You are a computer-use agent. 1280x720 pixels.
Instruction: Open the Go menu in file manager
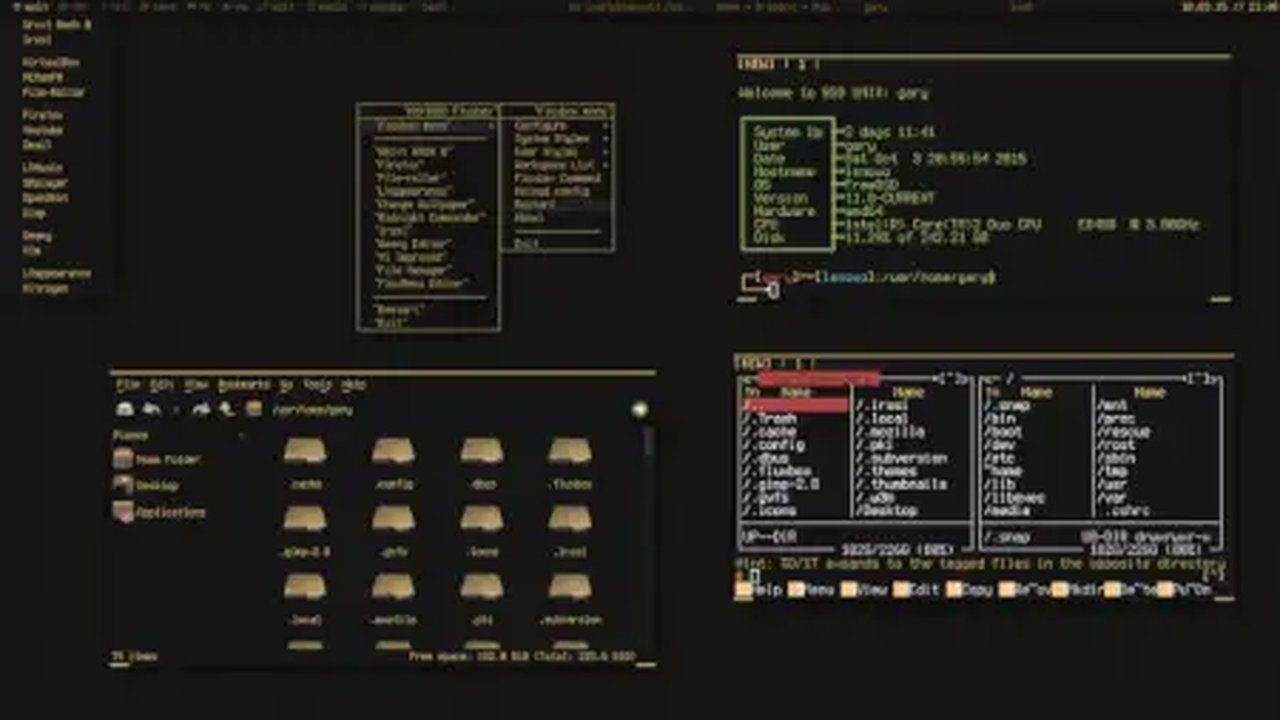click(x=286, y=384)
